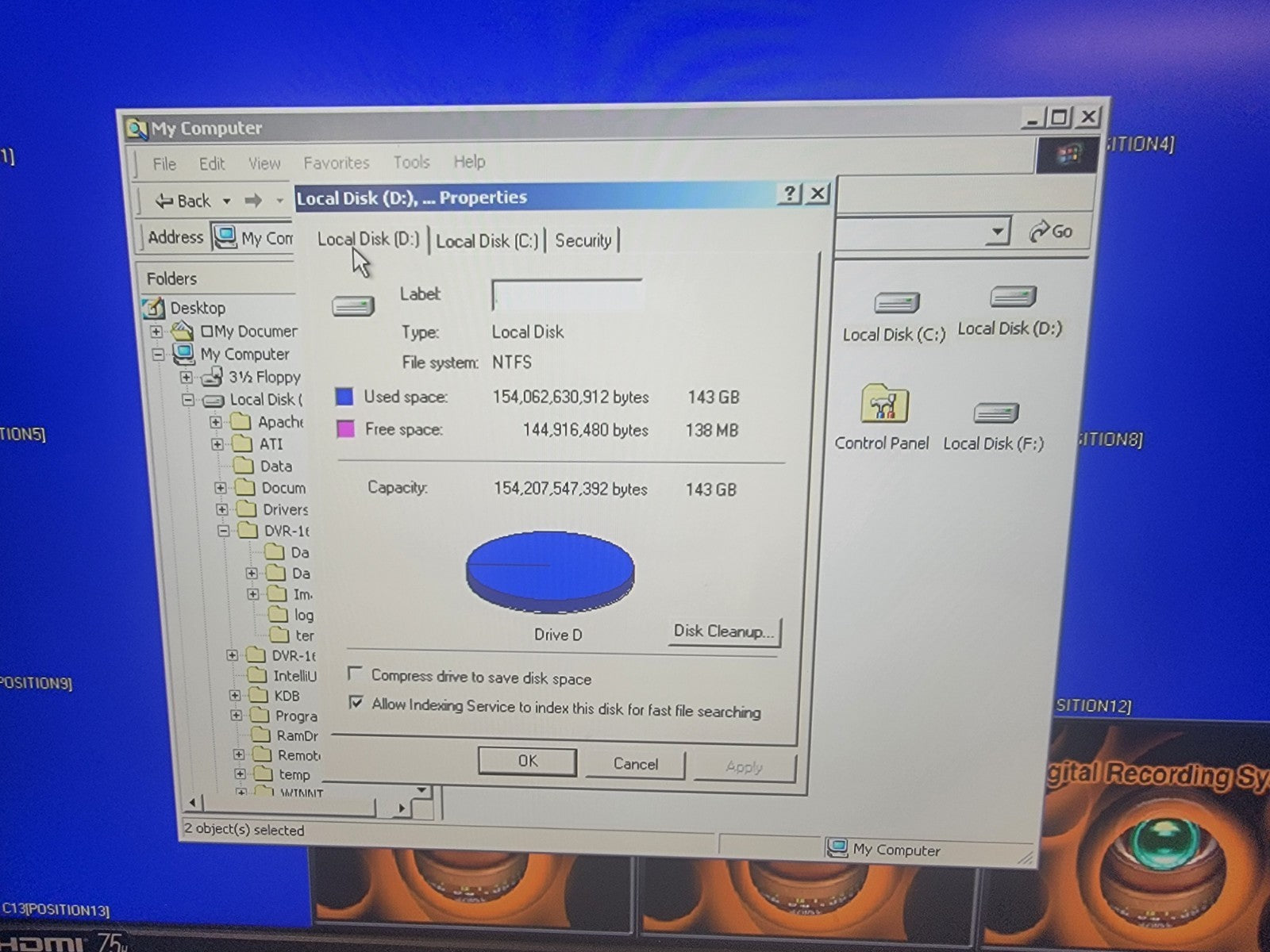This screenshot has height=952, width=1270.
Task: Collapse the My Computer tree node
Action: (159, 354)
